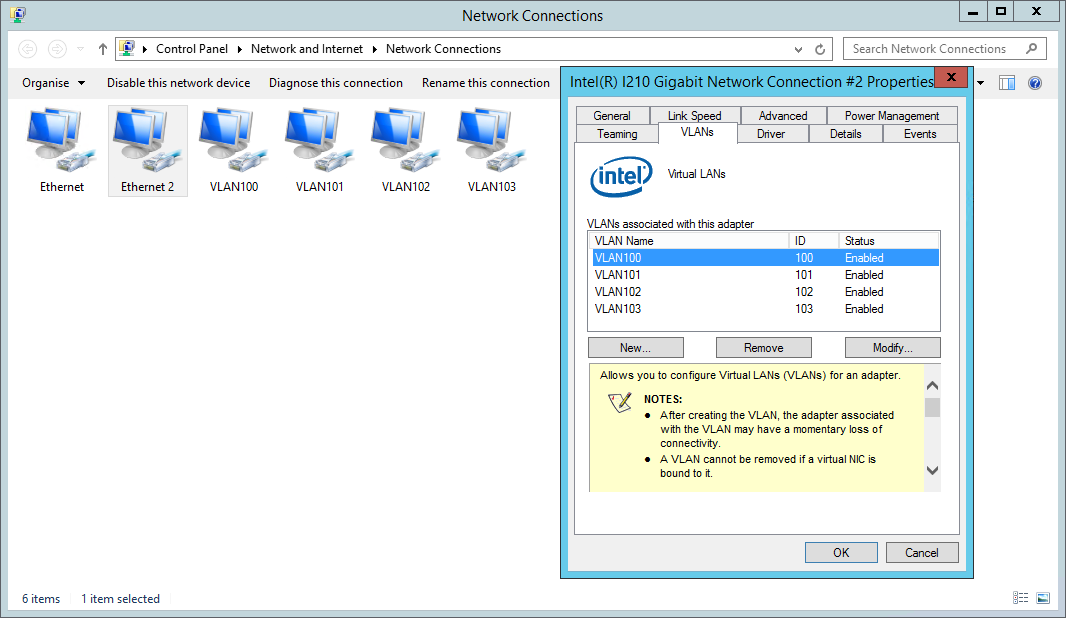Click Diagnose this connection
Image resolution: width=1066 pixels, height=618 pixels.
pos(336,83)
